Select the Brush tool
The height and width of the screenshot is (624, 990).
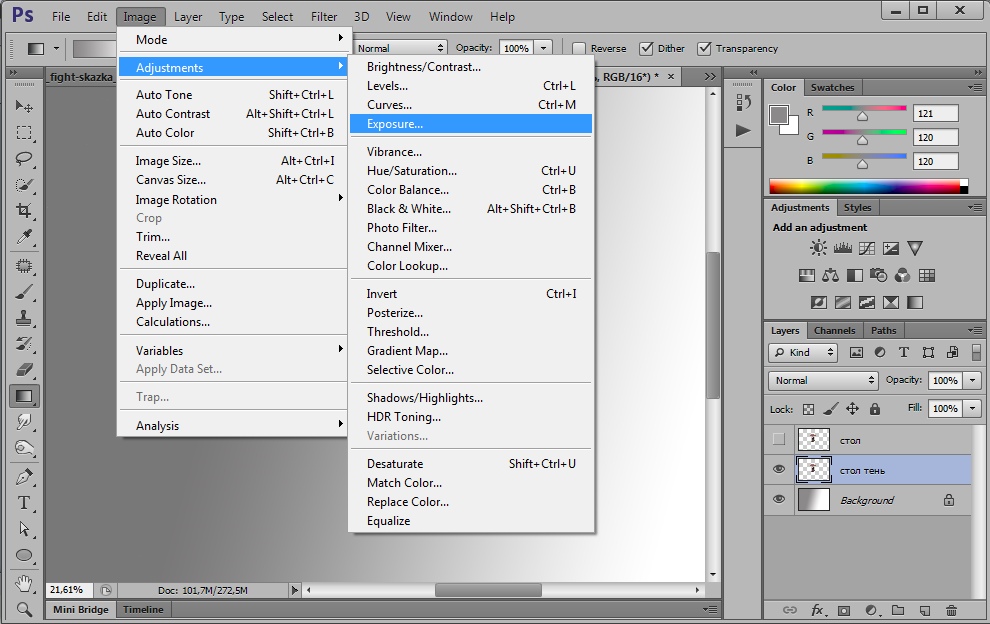[x=24, y=292]
